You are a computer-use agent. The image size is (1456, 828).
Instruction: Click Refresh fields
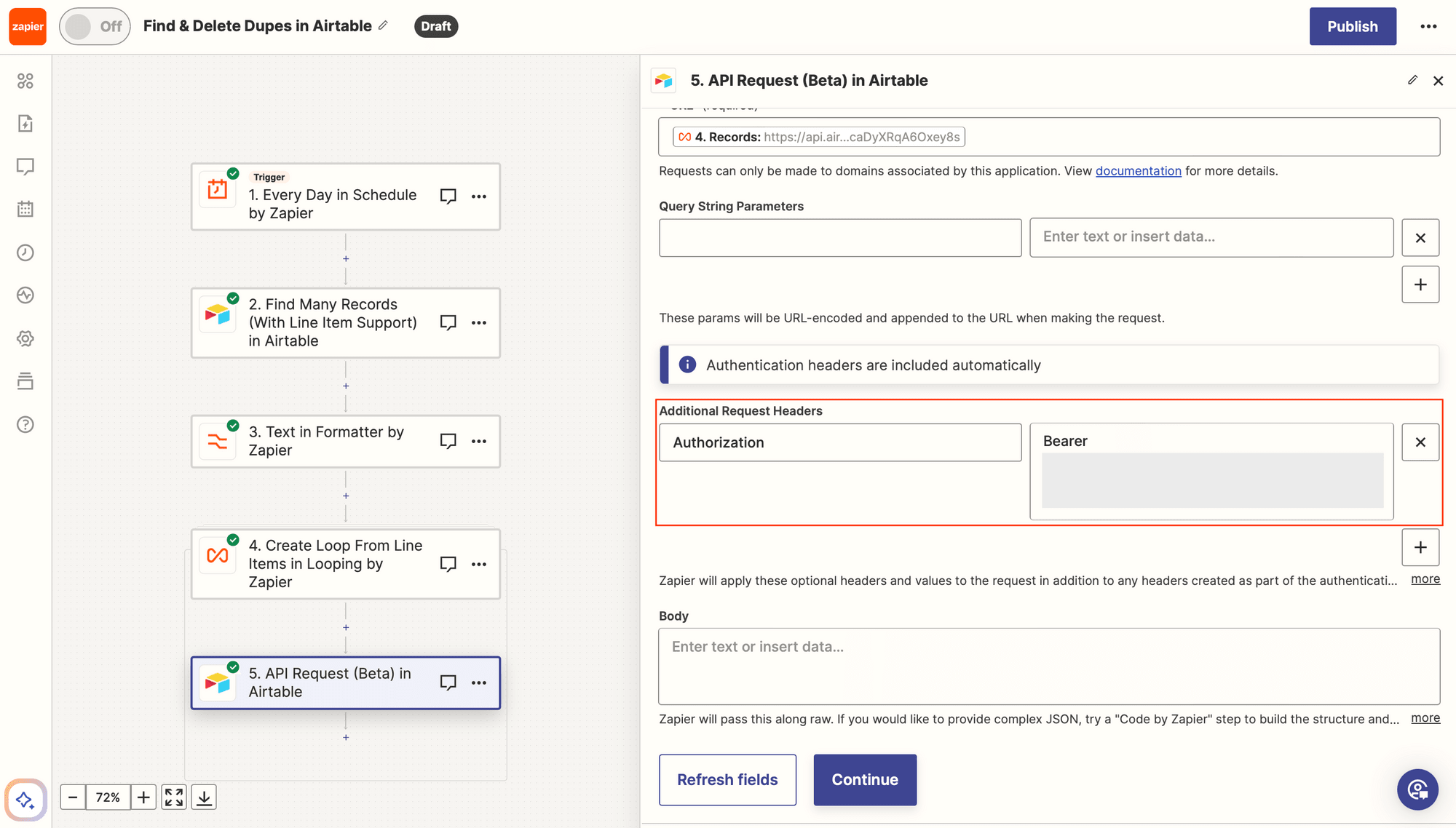[x=727, y=779]
